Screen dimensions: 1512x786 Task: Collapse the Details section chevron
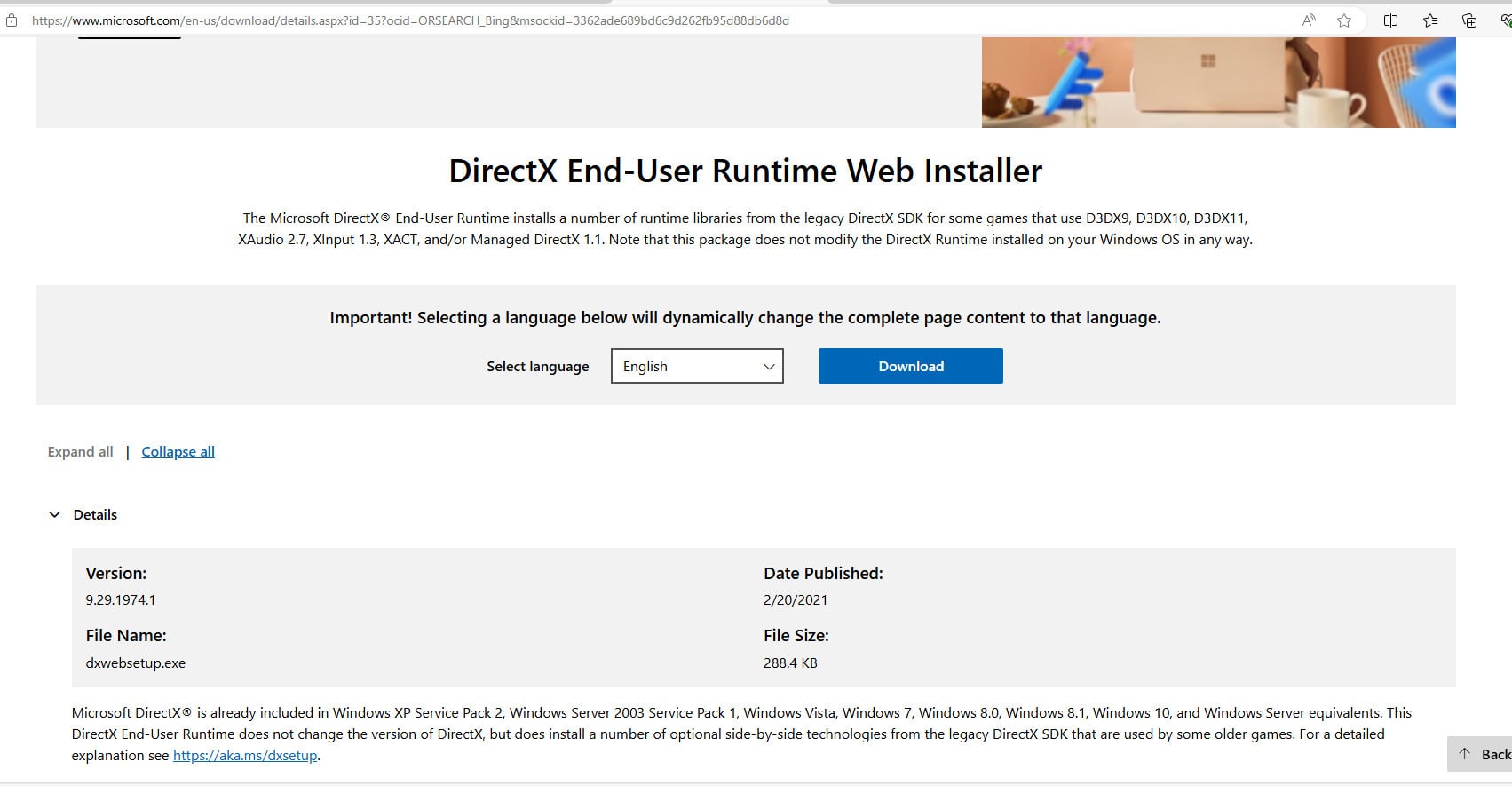(54, 515)
